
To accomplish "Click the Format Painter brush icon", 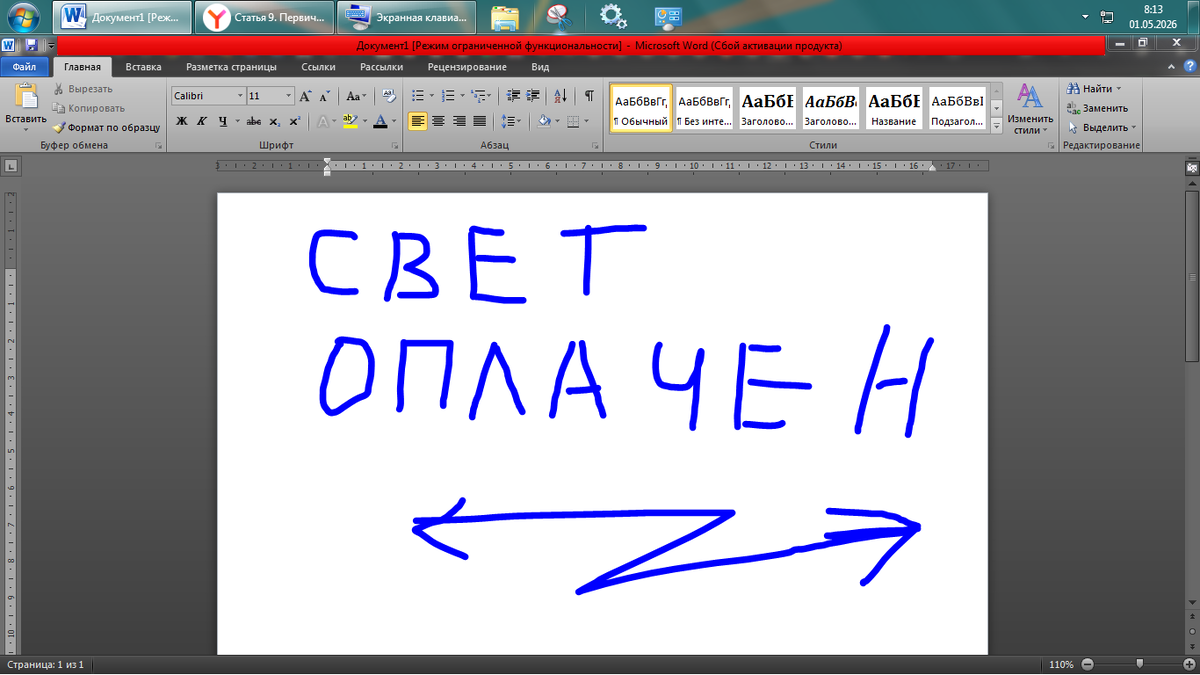I will [x=59, y=127].
